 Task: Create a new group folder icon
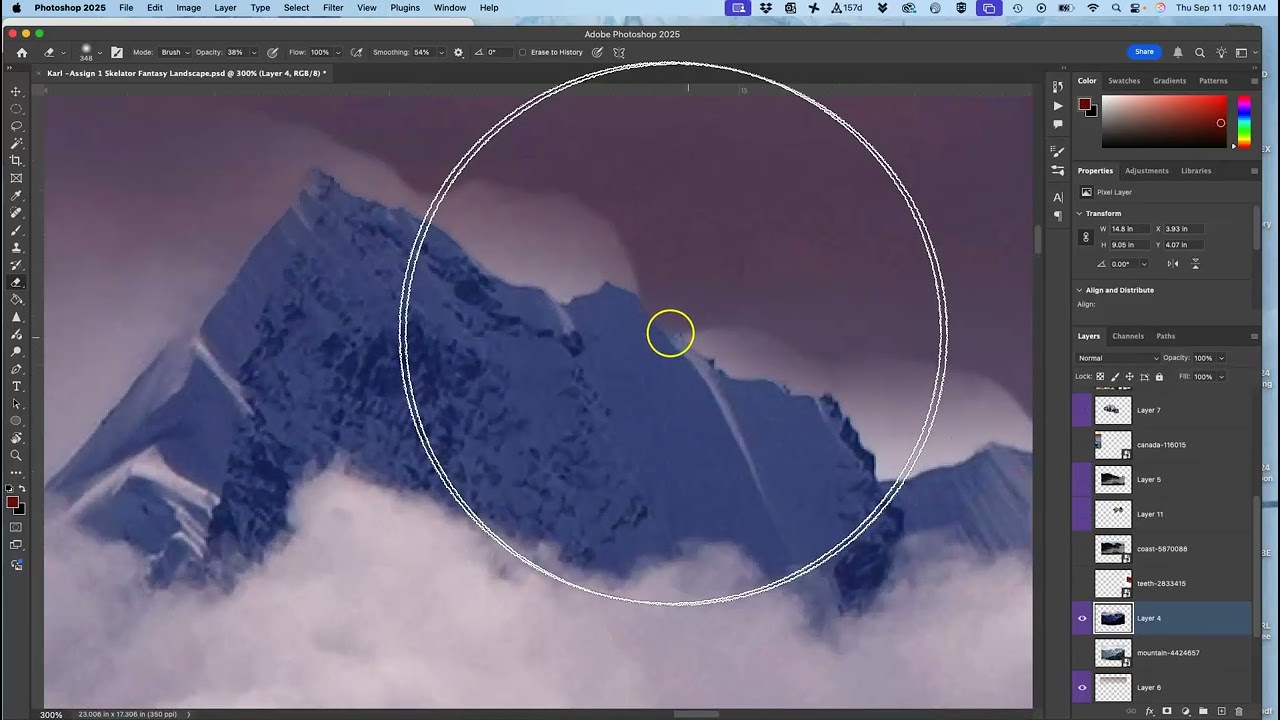click(1203, 711)
